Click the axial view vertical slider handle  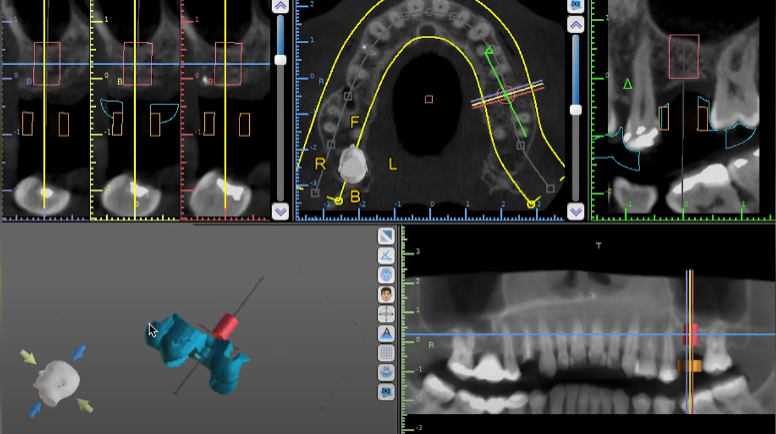coord(575,110)
